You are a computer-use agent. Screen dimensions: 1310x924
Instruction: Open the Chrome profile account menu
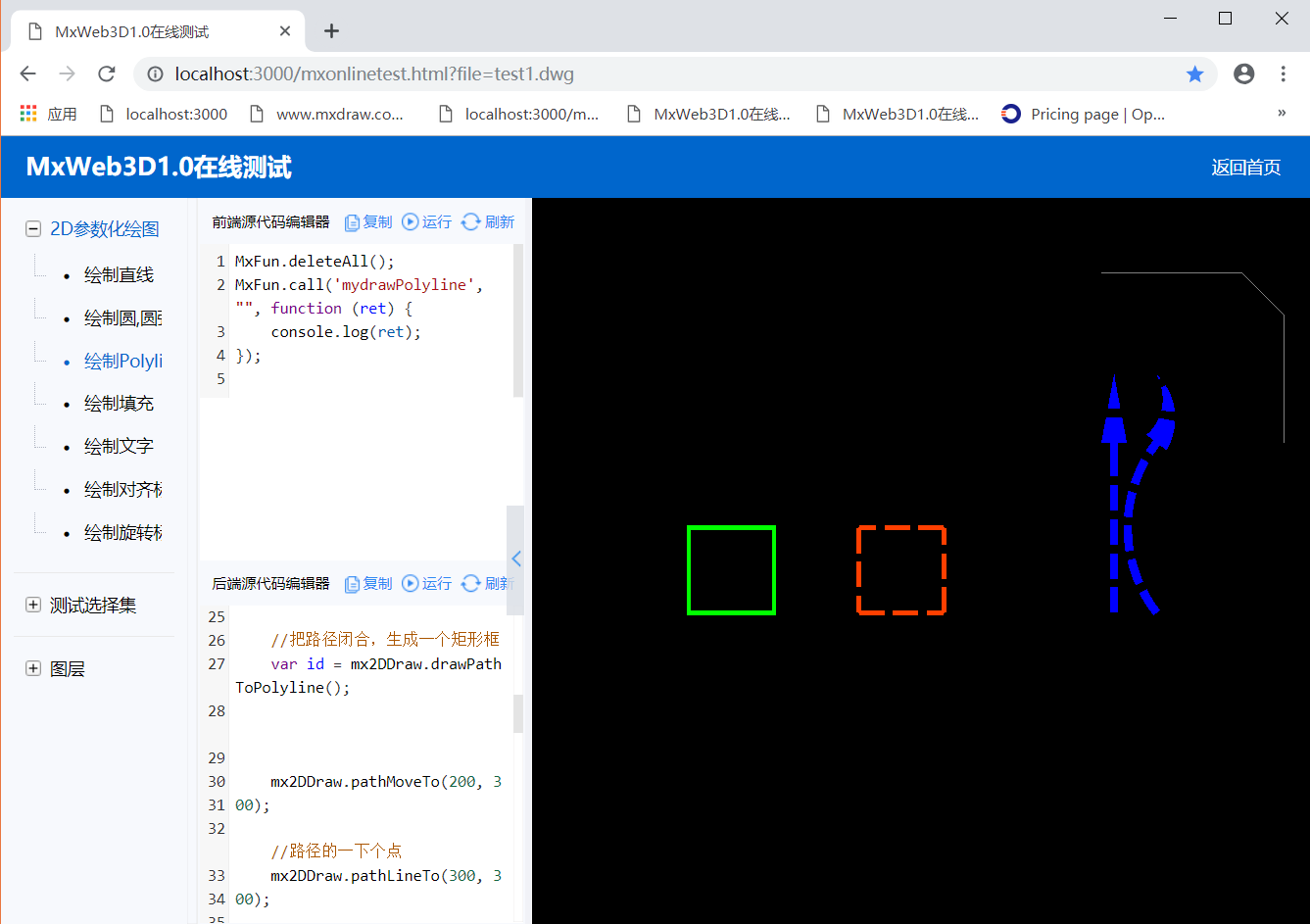[1243, 73]
